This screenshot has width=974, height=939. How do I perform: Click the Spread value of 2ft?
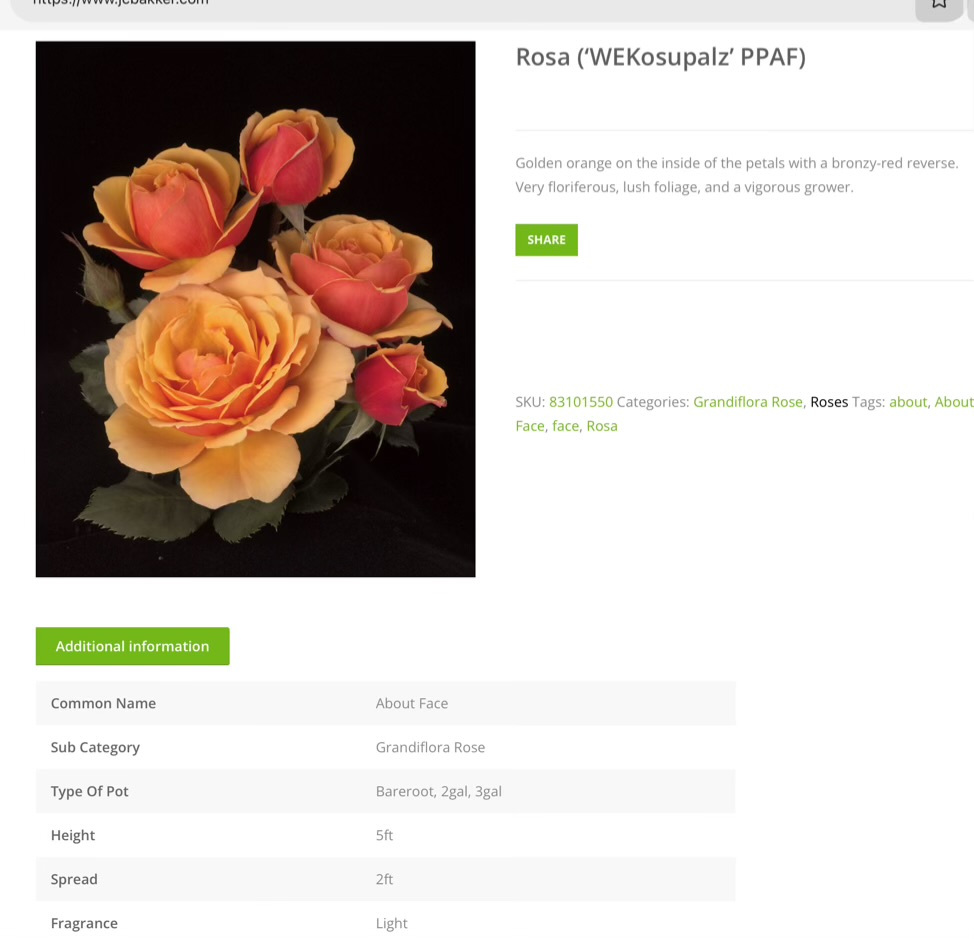[x=385, y=879]
